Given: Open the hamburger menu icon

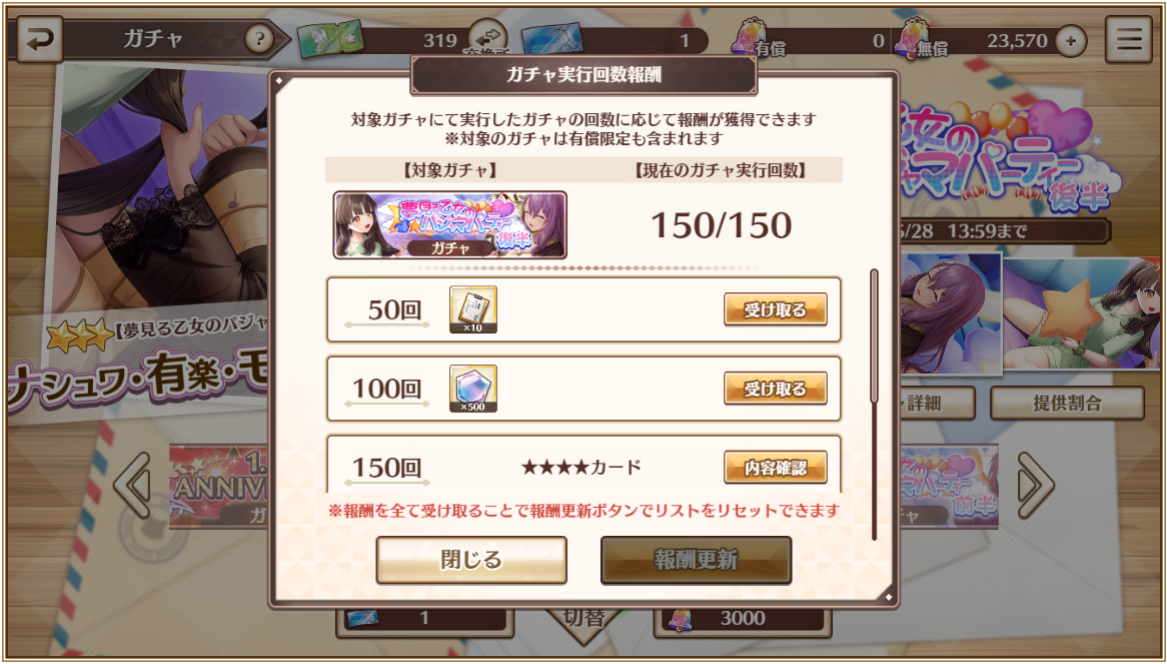Looking at the screenshot, I should [1128, 39].
